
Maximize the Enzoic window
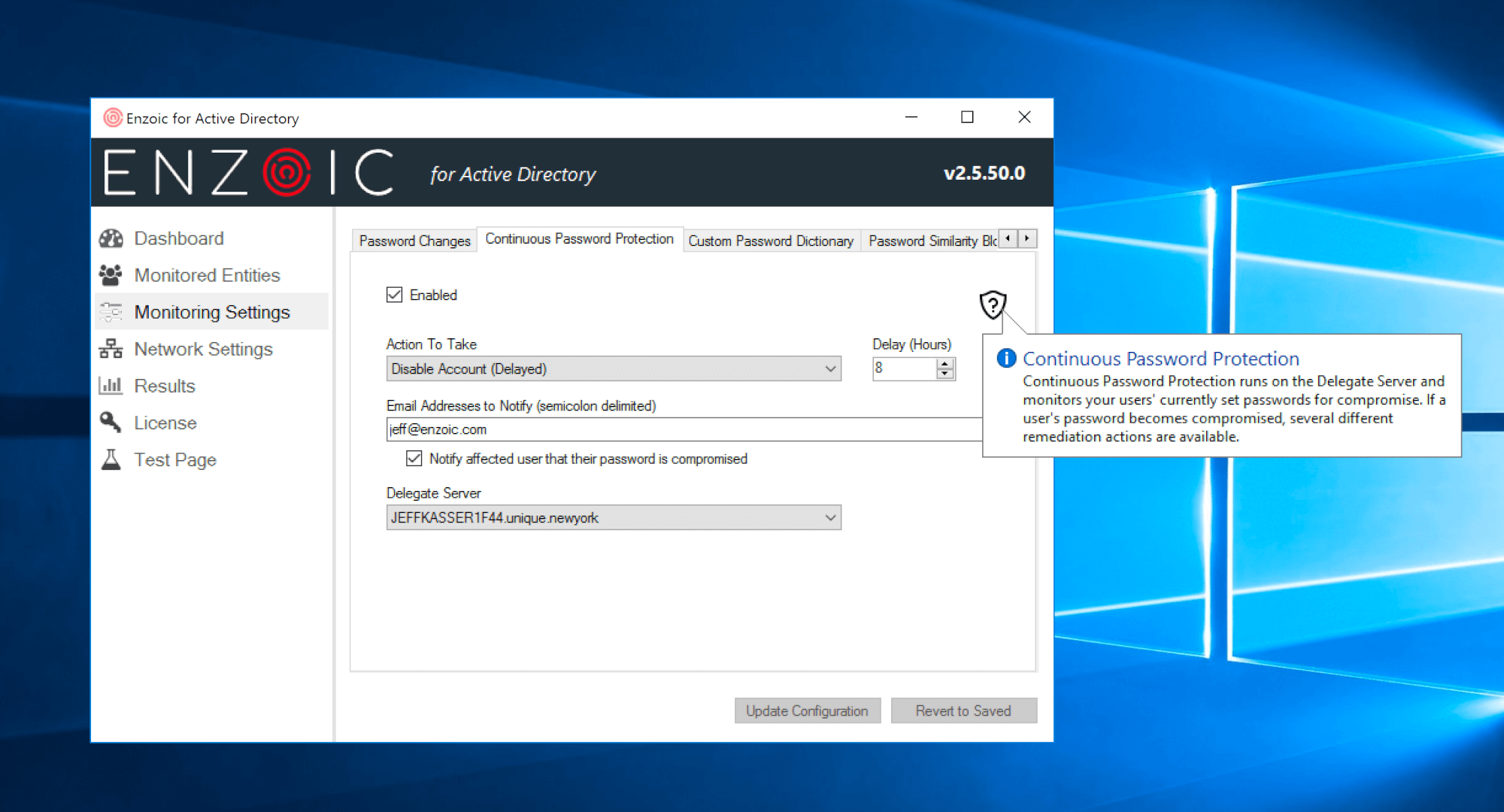968,117
